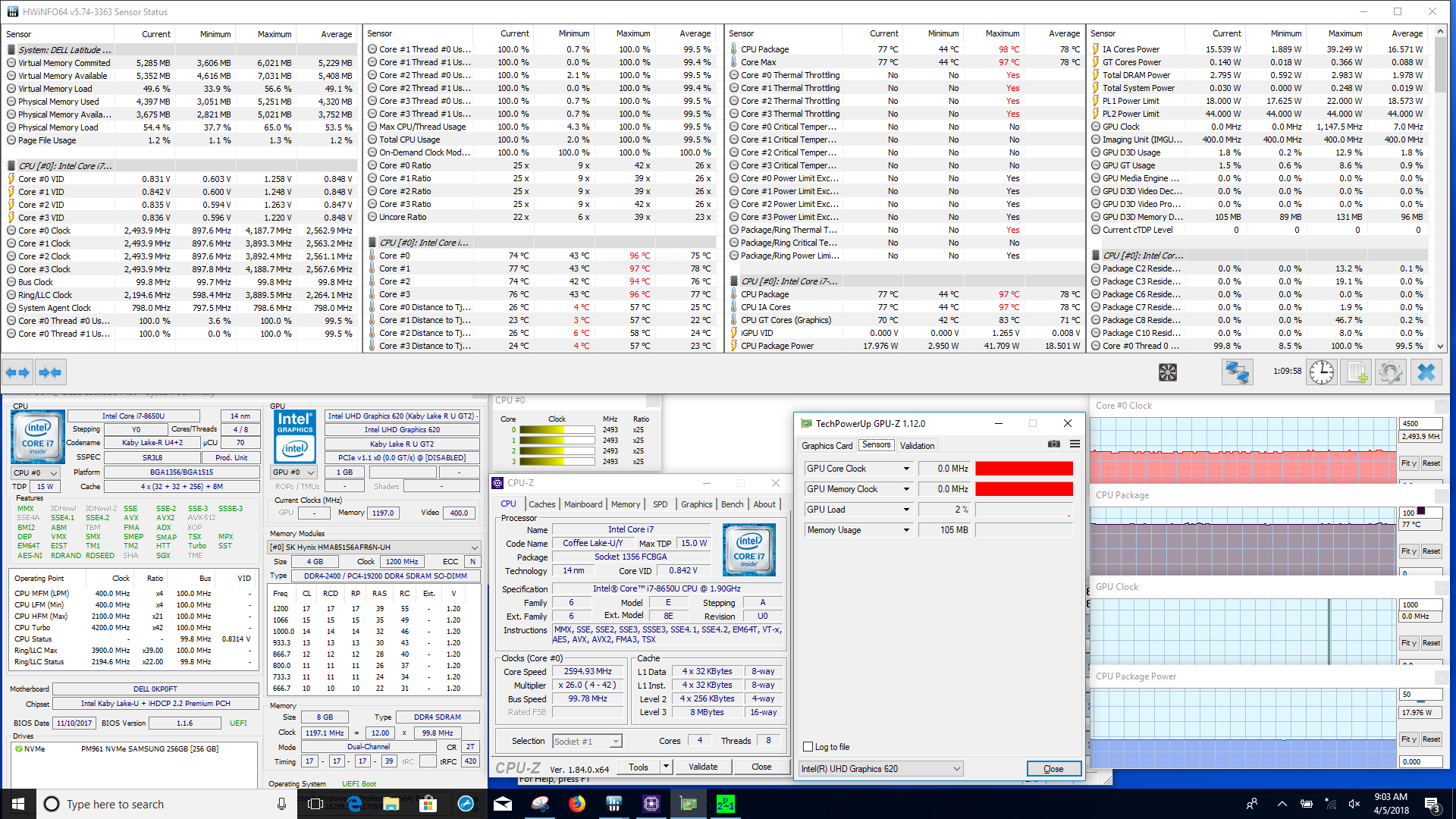This screenshot has height=819, width=1456.
Task: Click the blue X close sensors icon
Action: pyautogui.click(x=1426, y=372)
